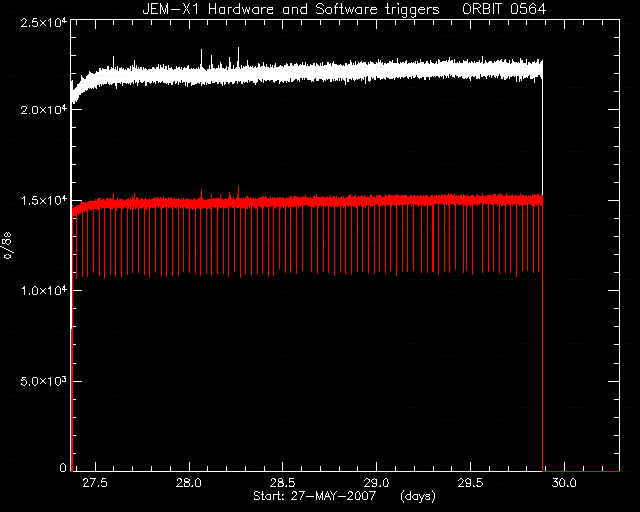Click the tallest white spike near 28.25

[238, 56]
